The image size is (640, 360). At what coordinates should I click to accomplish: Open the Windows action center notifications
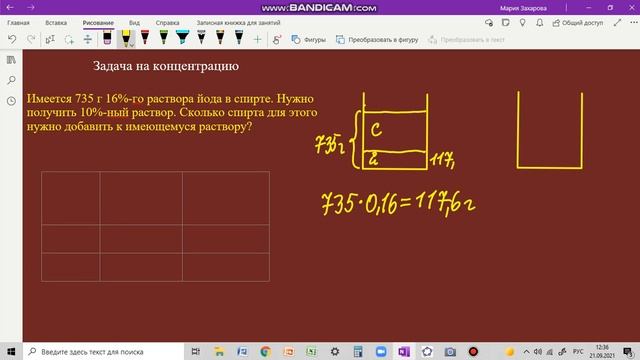(x=628, y=351)
